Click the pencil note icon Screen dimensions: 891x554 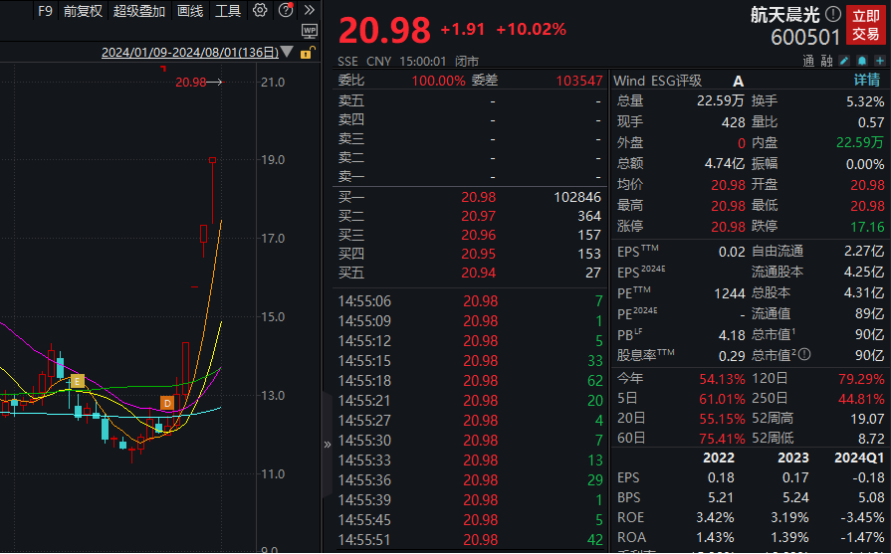[x=846, y=61]
